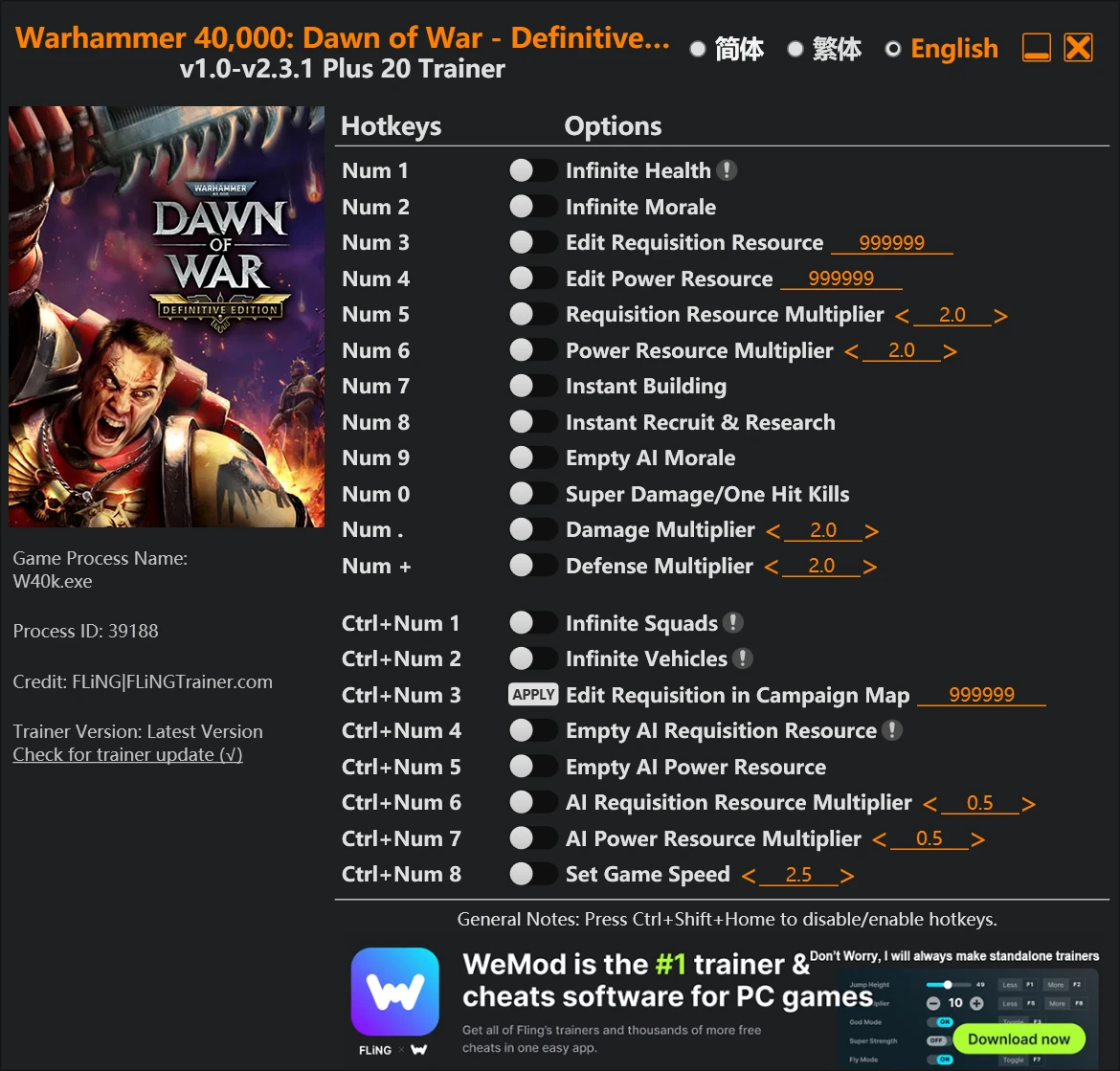Click warning icon next to Infinite Squads

pyautogui.click(x=734, y=623)
